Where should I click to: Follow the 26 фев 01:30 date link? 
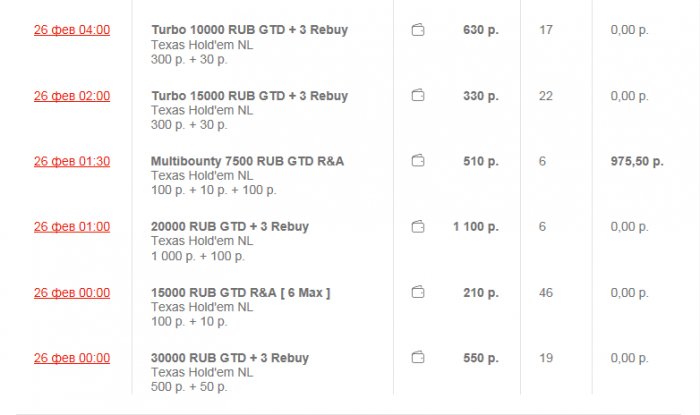coord(72,161)
